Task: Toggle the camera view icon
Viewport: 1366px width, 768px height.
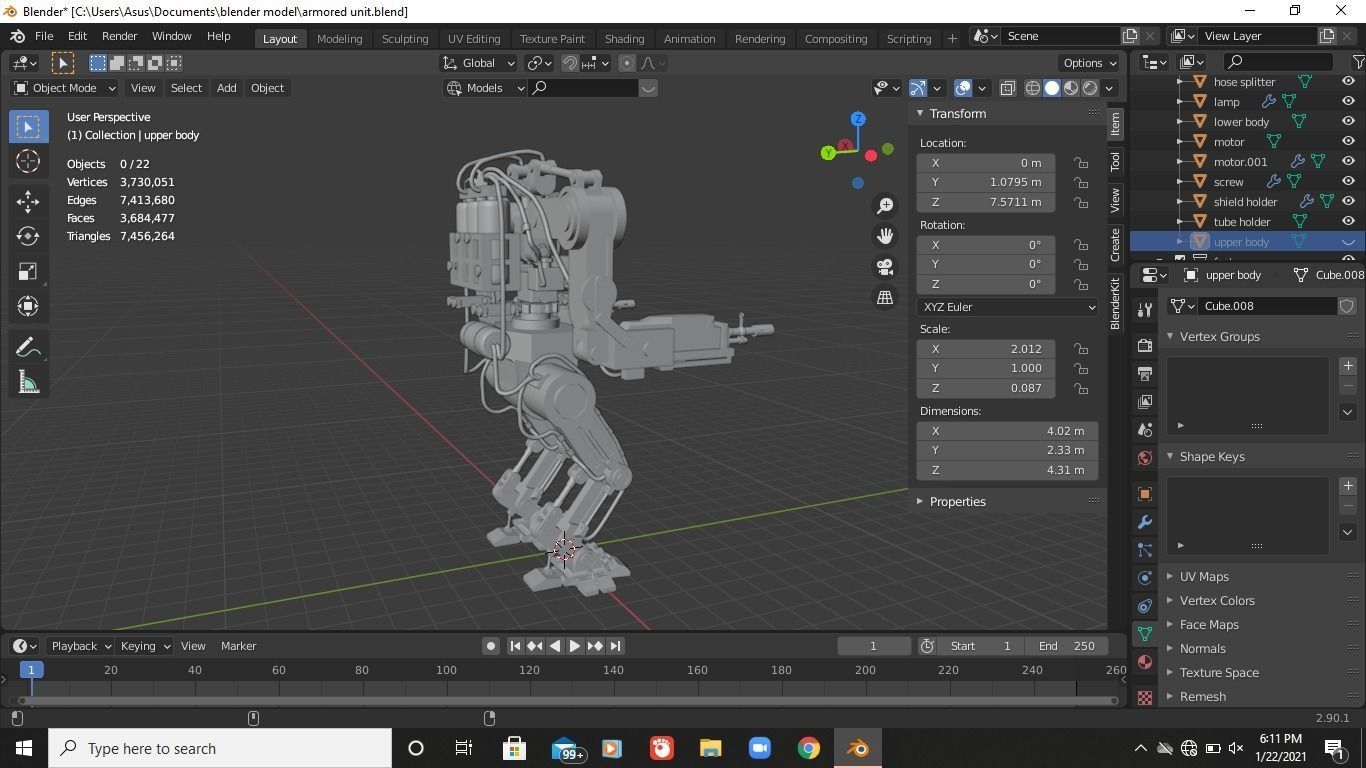Action: pos(885,267)
